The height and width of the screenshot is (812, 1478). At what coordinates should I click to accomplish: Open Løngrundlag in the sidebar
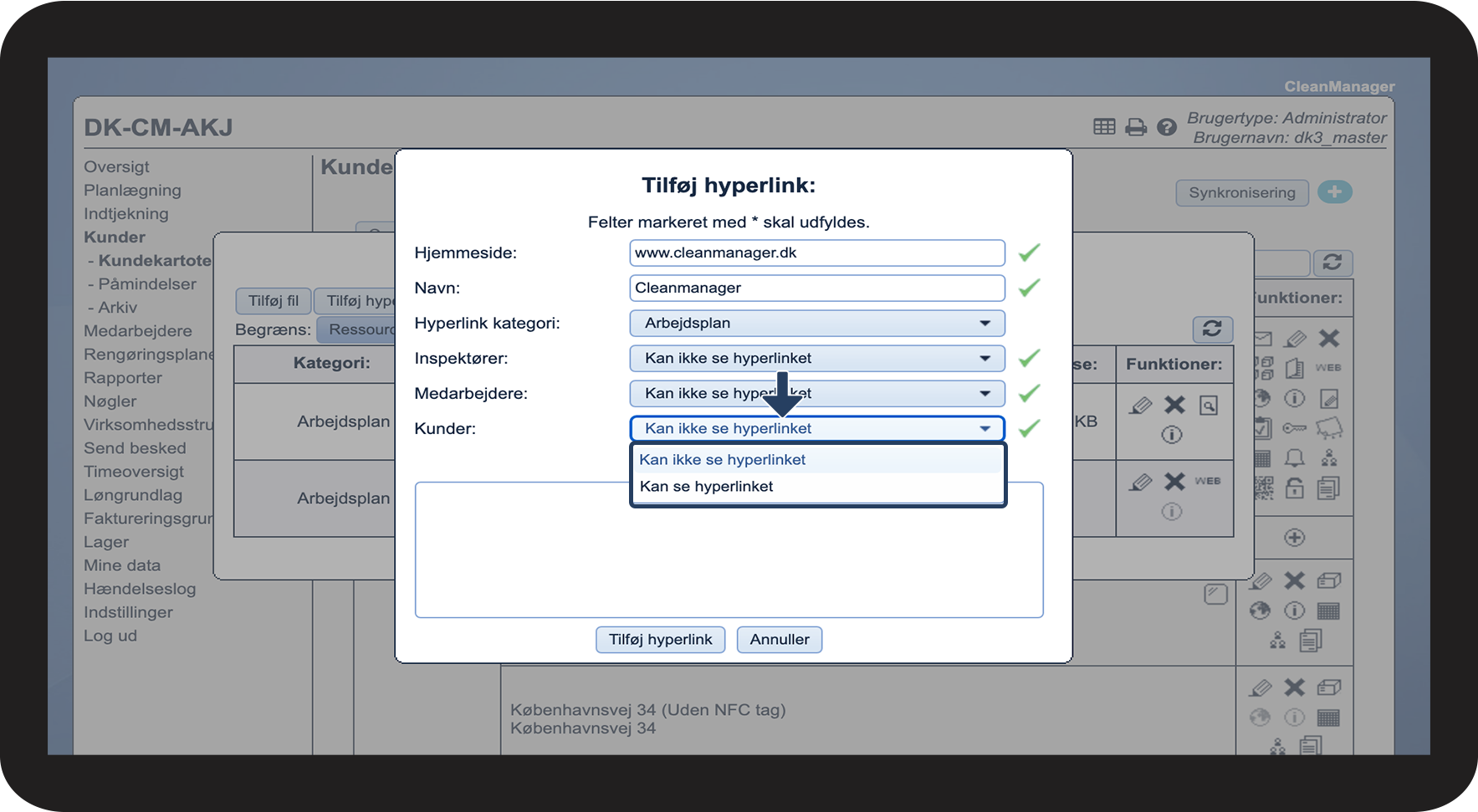click(x=133, y=494)
